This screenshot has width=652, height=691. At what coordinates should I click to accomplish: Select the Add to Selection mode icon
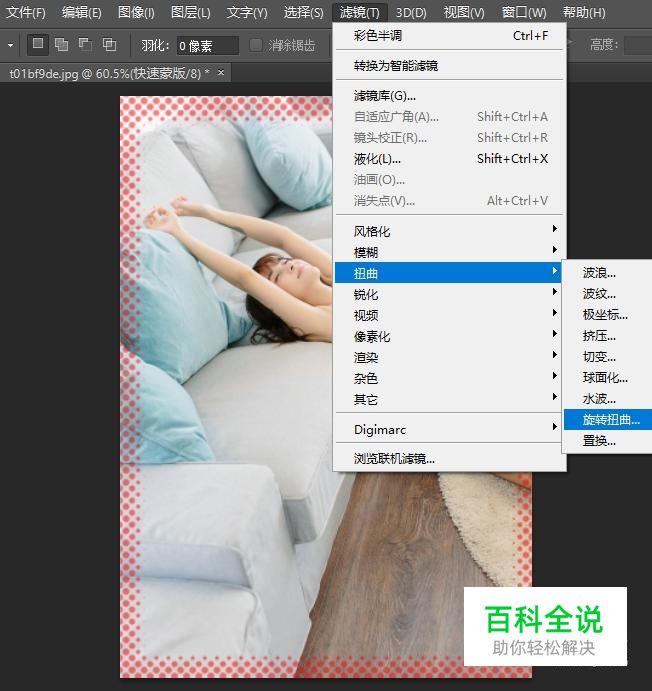point(61,45)
